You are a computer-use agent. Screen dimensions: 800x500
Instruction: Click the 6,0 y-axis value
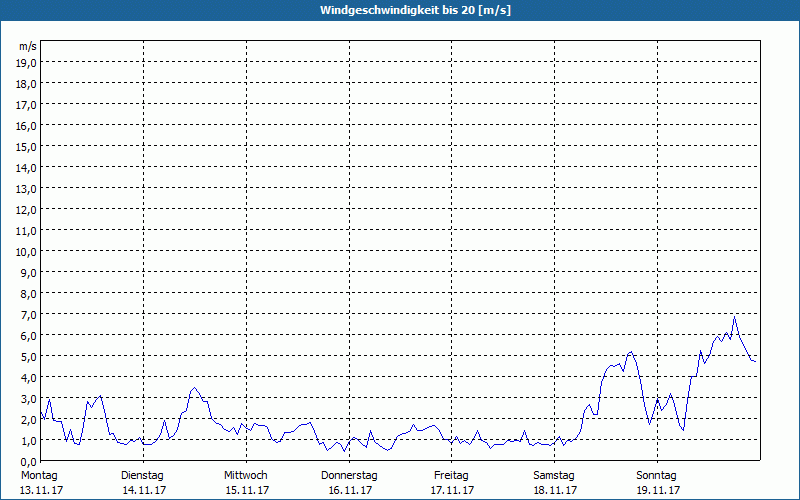point(29,336)
